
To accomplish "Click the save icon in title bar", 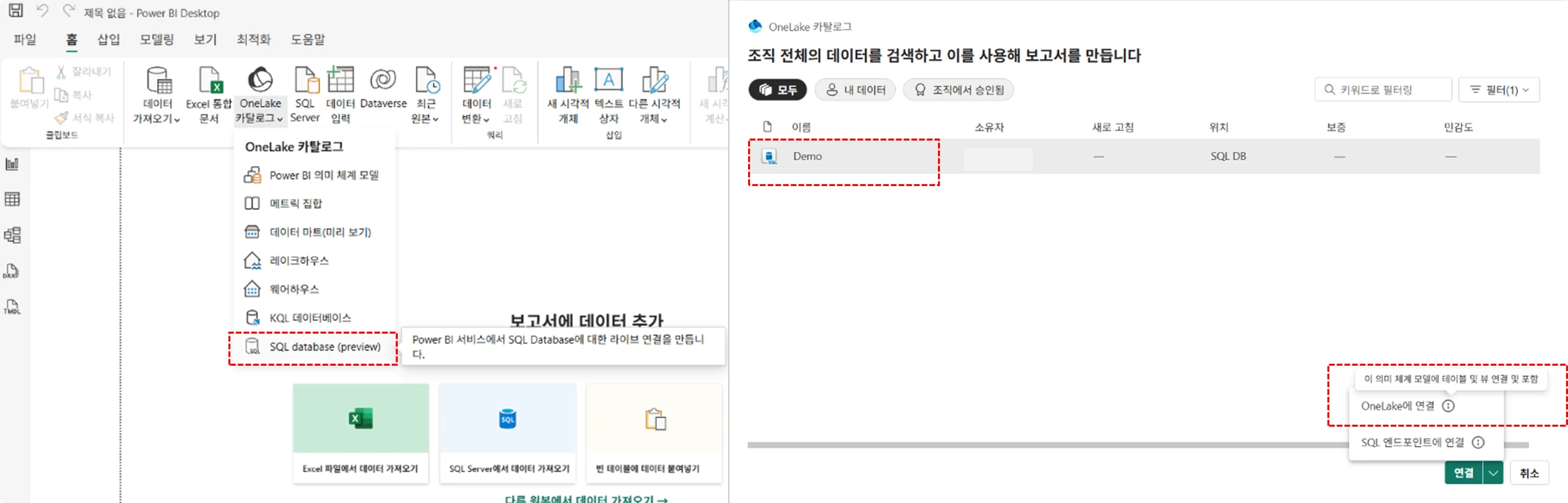I will [15, 11].
